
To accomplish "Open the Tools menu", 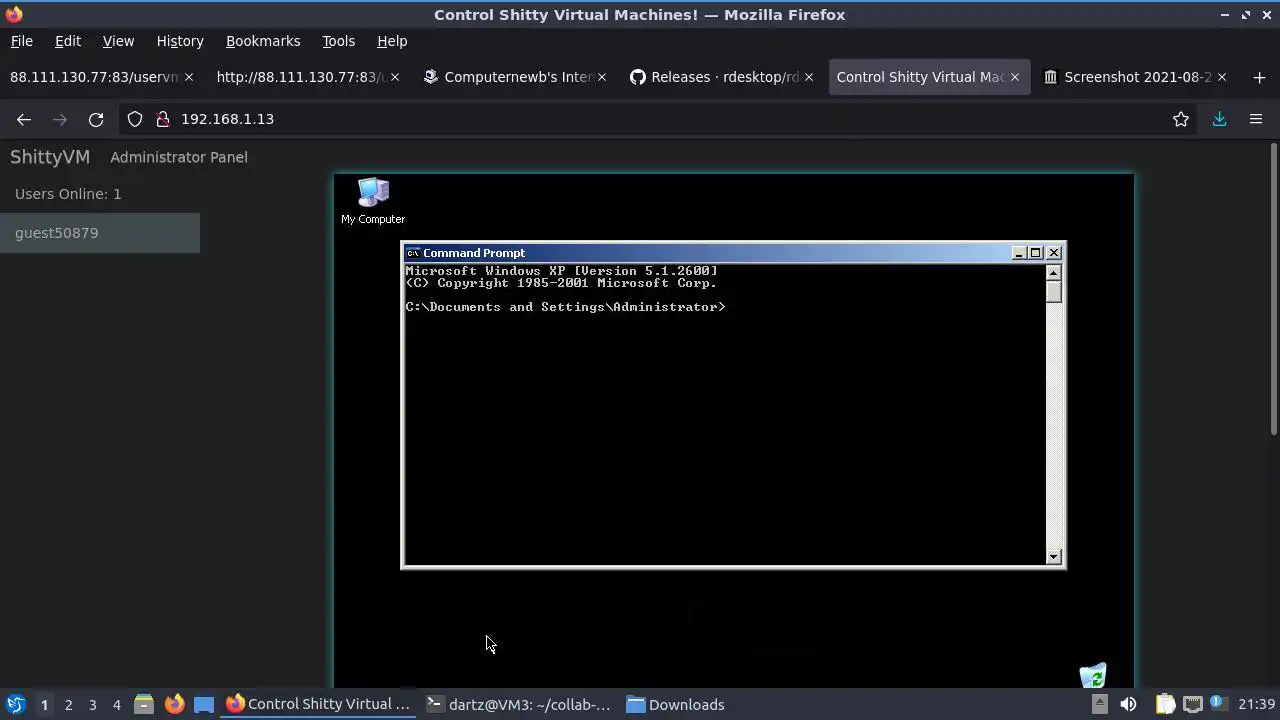I will tap(338, 41).
